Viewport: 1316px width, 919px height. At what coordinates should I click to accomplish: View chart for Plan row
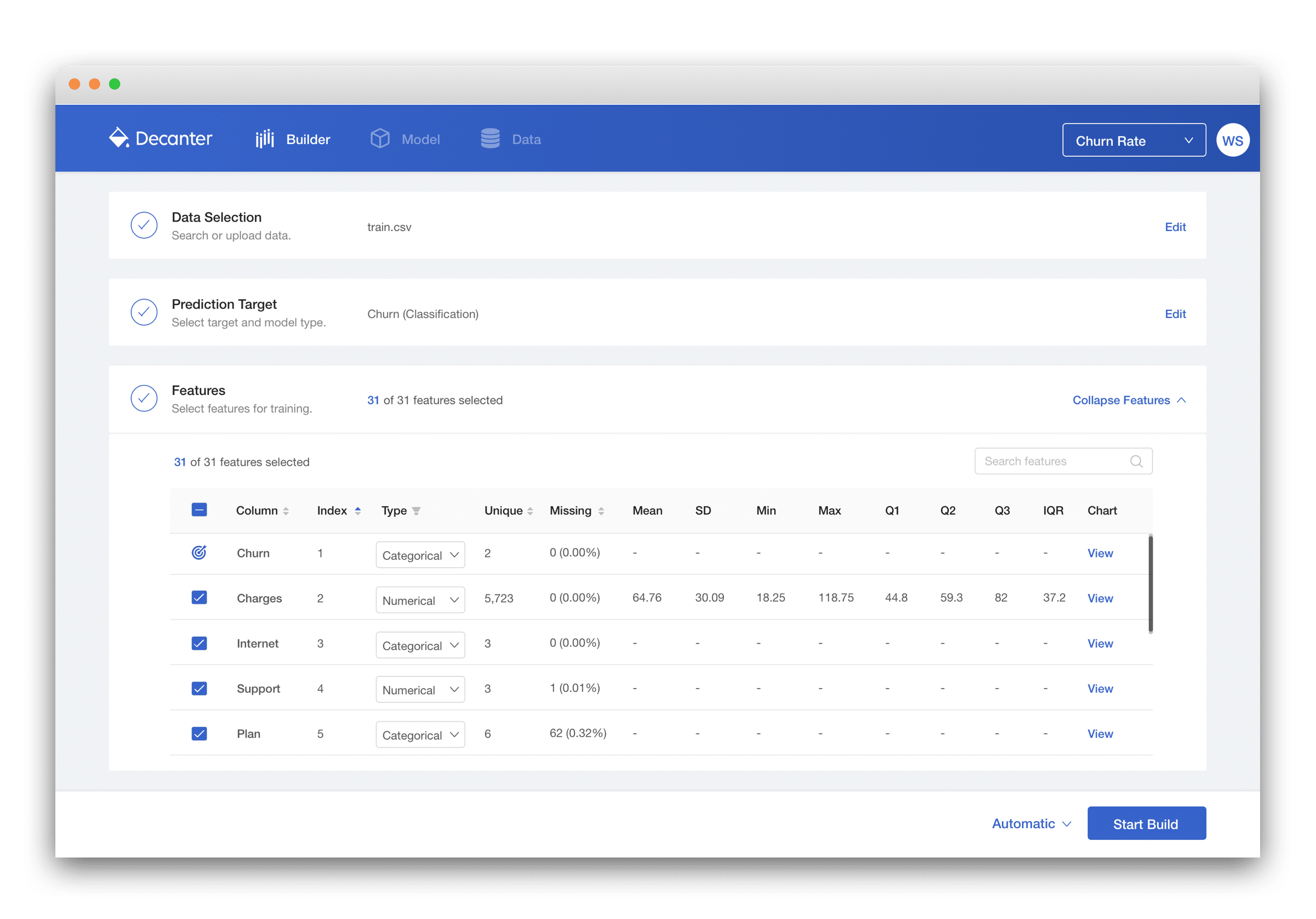pos(1100,735)
